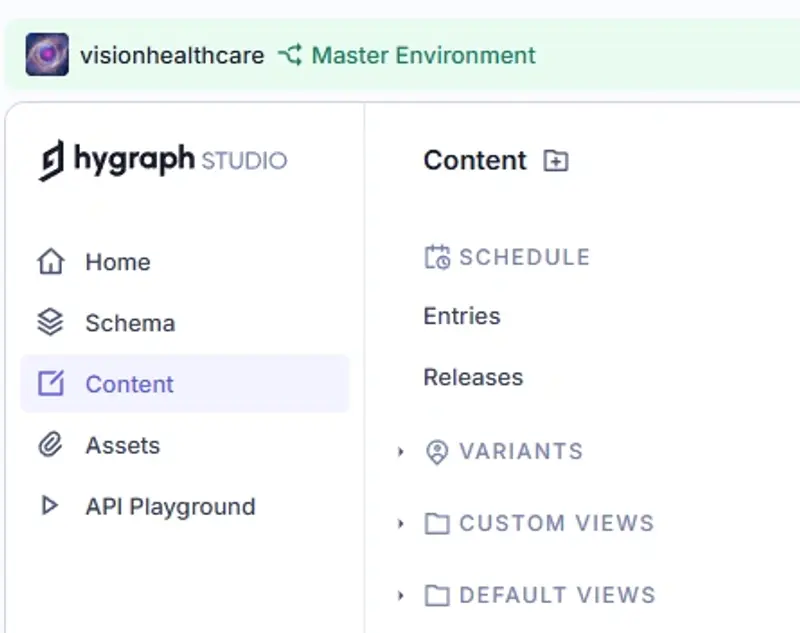The height and width of the screenshot is (633, 800).
Task: Open Releases
Action: (x=473, y=377)
